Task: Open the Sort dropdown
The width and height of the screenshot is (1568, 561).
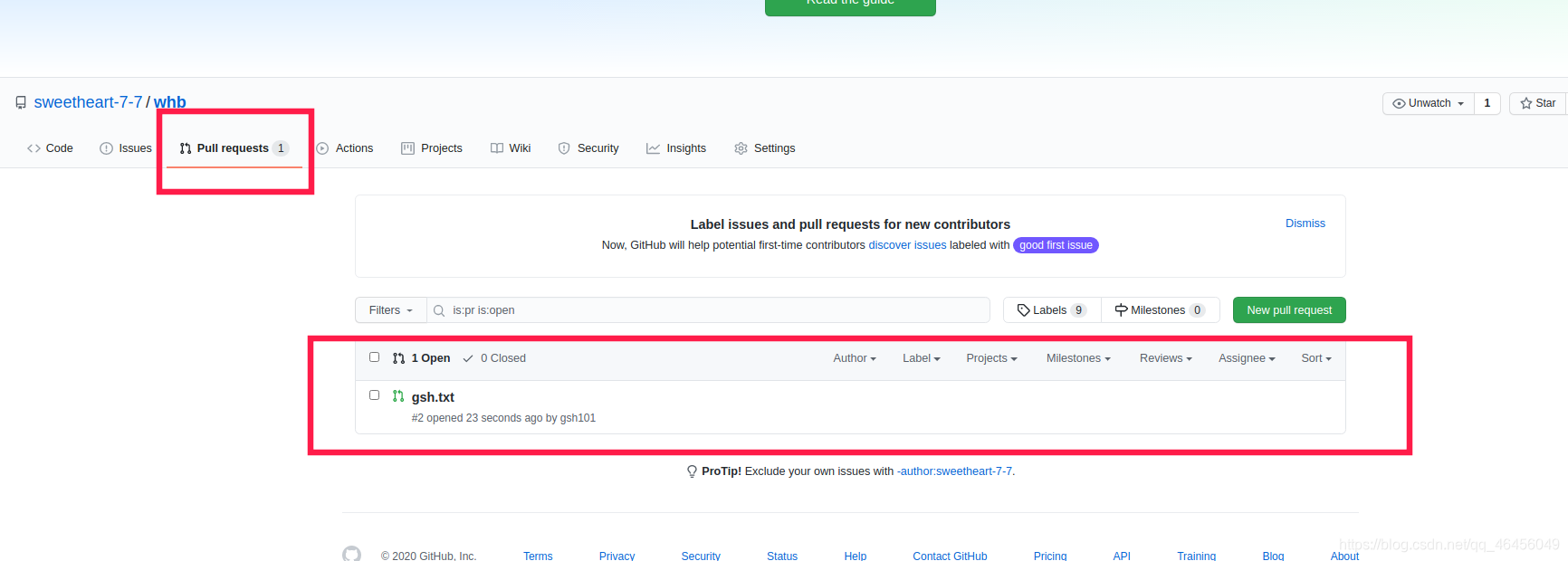Action: pos(1316,358)
